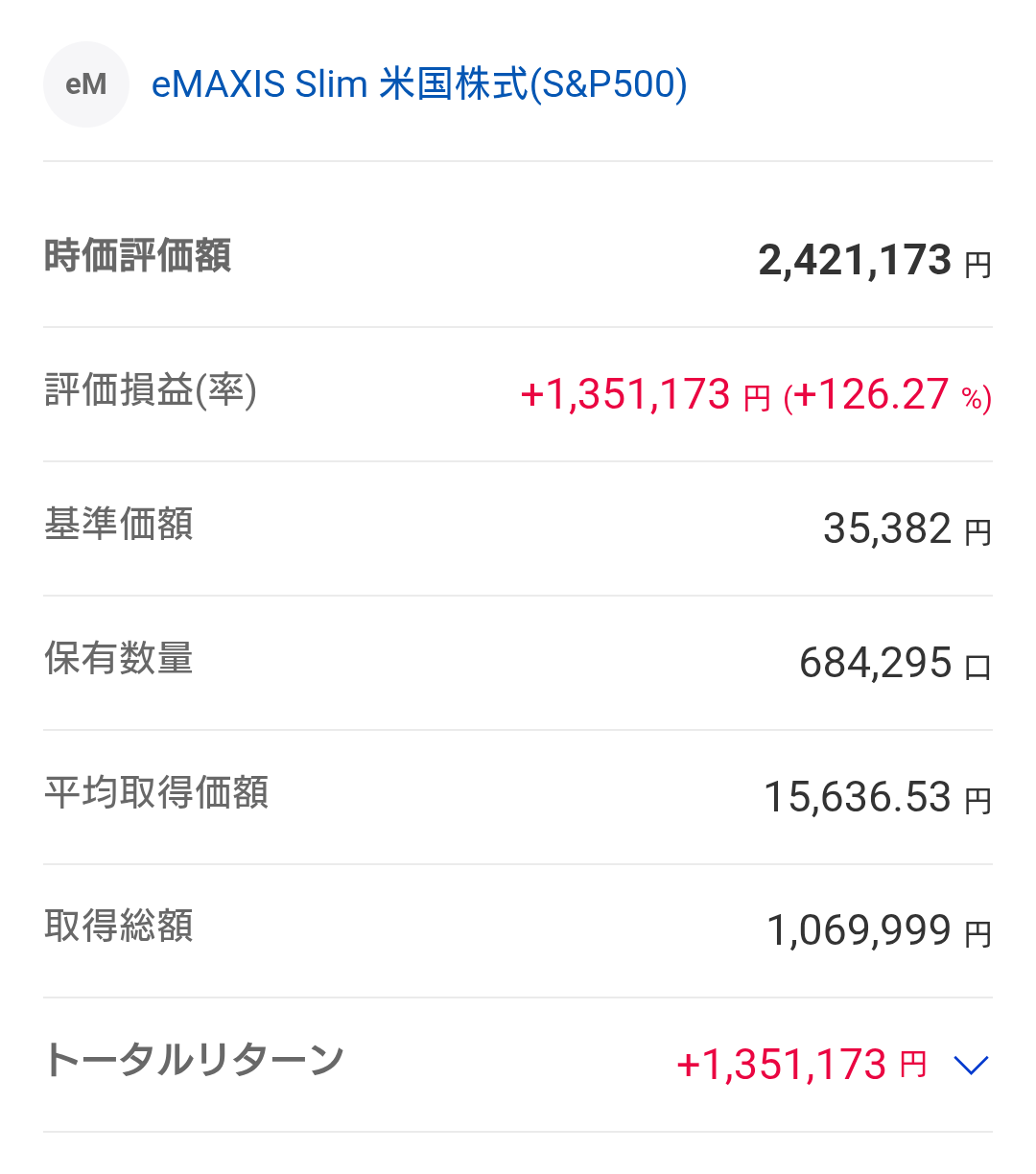Select the 684,295 口 holdings quantity
The image size is (1036, 1174).
(894, 664)
